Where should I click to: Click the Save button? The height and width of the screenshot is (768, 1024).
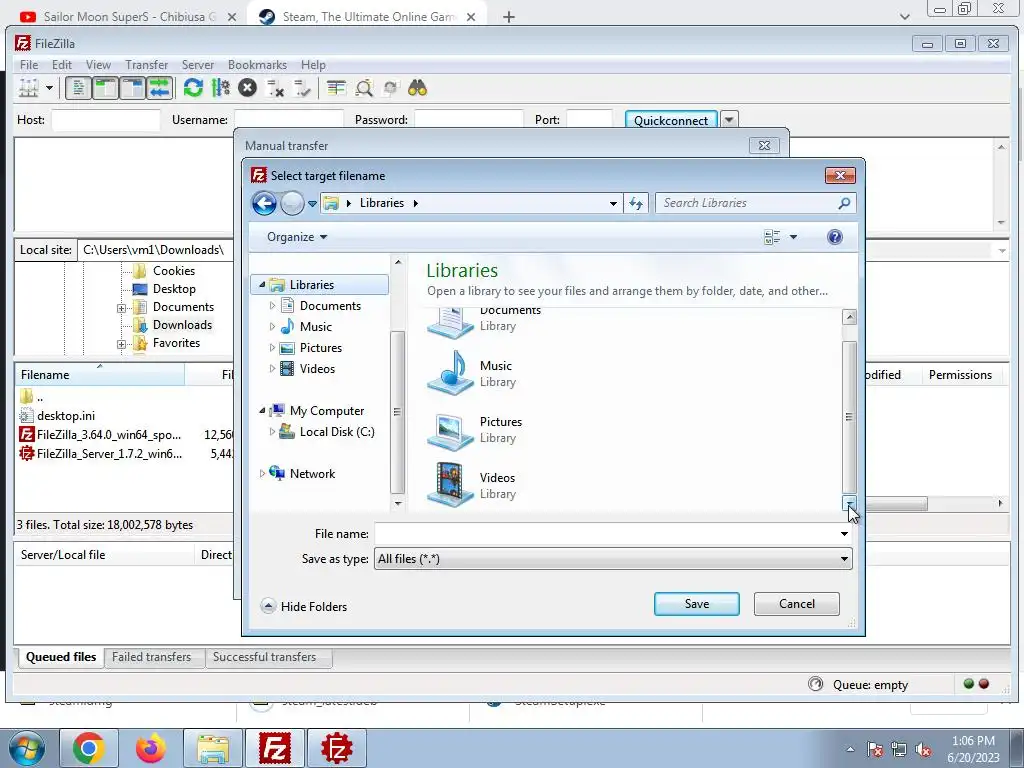pyautogui.click(x=697, y=604)
